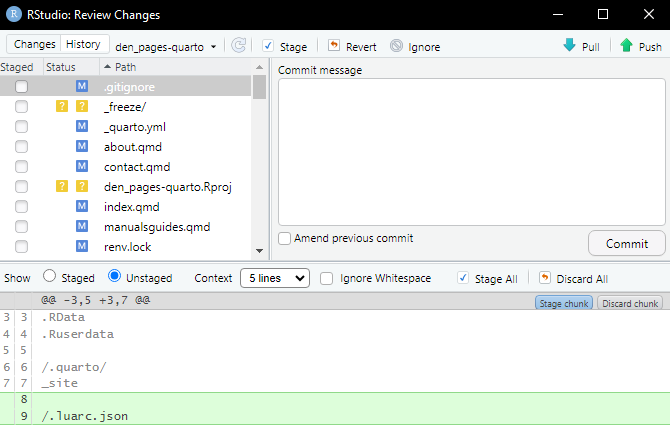Click the Discard All icon
Image resolution: width=670 pixels, height=440 pixels.
(x=545, y=278)
